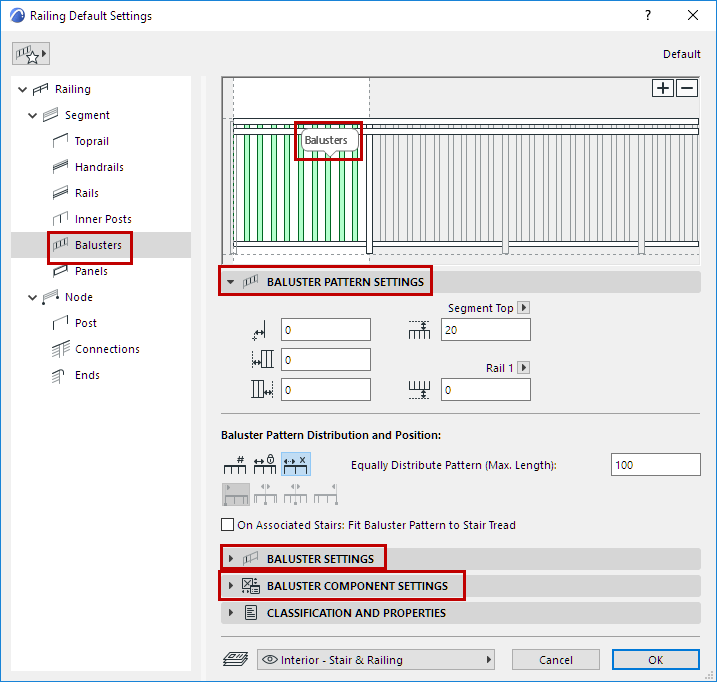Close the Railing Default Settings dialog
The height and width of the screenshot is (682, 717).
pyautogui.click(x=693, y=16)
